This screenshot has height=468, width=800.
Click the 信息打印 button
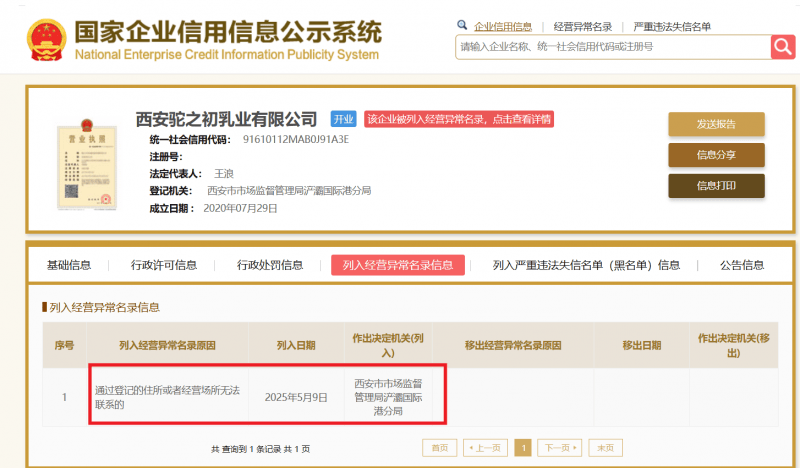tap(716, 186)
